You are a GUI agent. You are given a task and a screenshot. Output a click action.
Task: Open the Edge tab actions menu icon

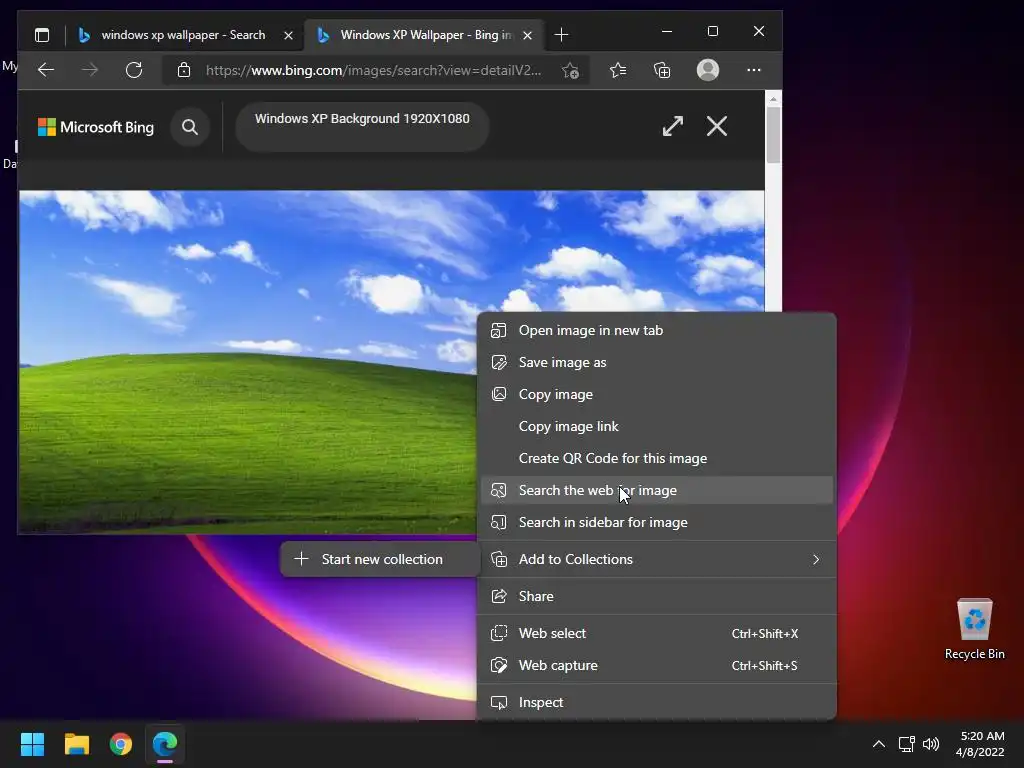42,35
